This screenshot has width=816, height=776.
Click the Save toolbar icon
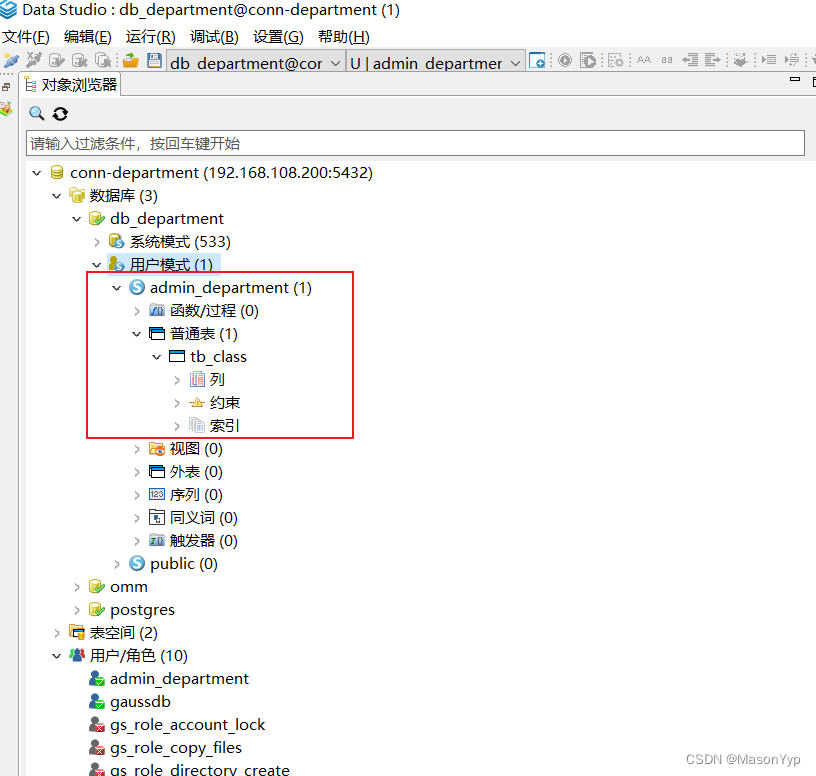coord(152,60)
